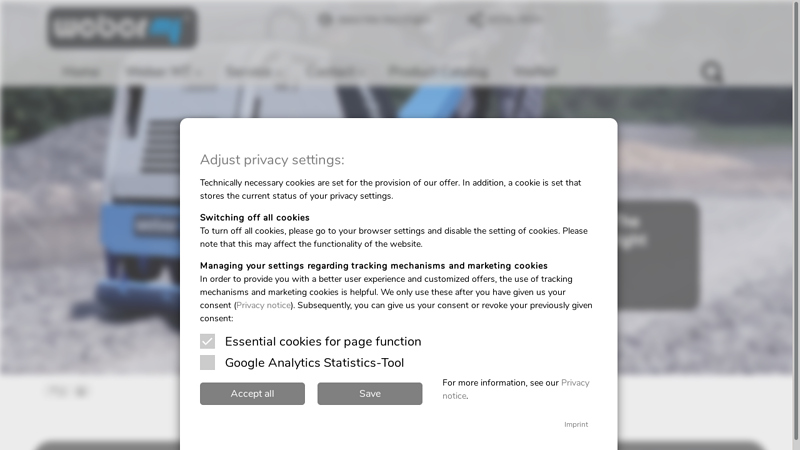The width and height of the screenshot is (800, 450).
Task: Expand the Service navigation dropdown
Action: point(252,72)
